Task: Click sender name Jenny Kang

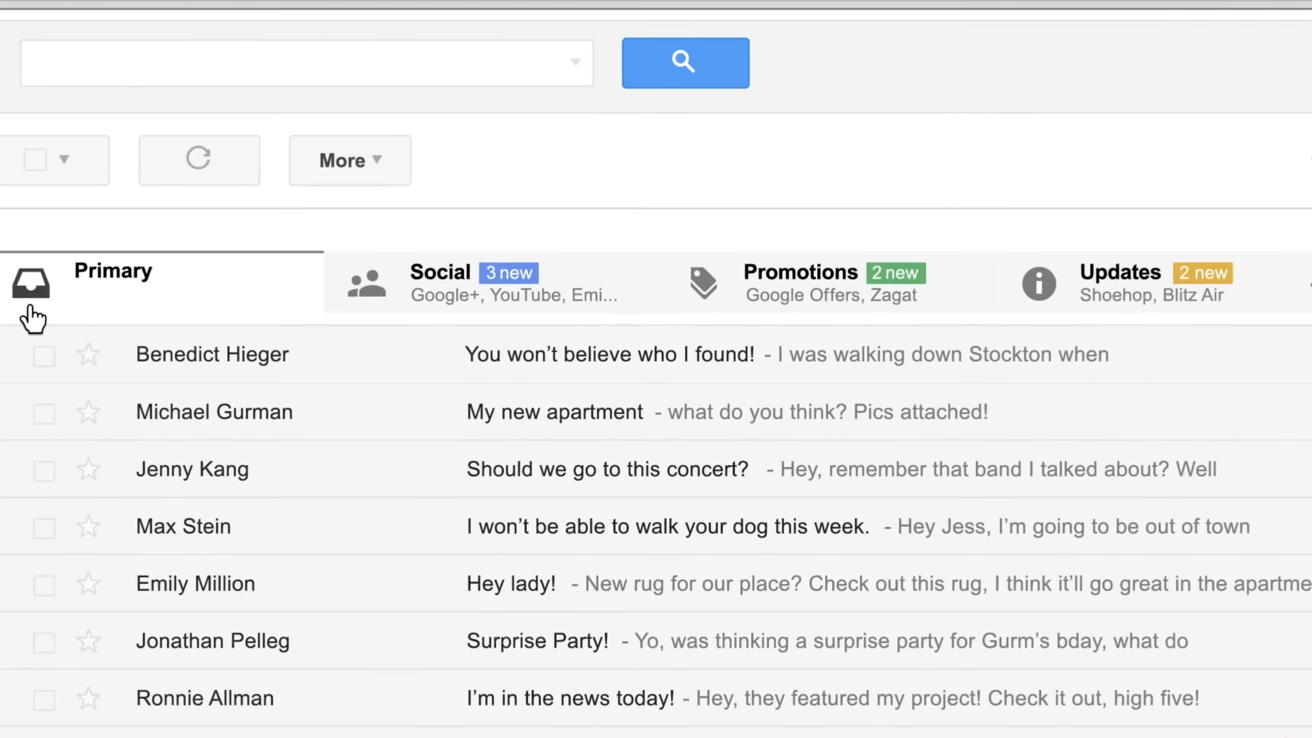Action: click(x=192, y=469)
